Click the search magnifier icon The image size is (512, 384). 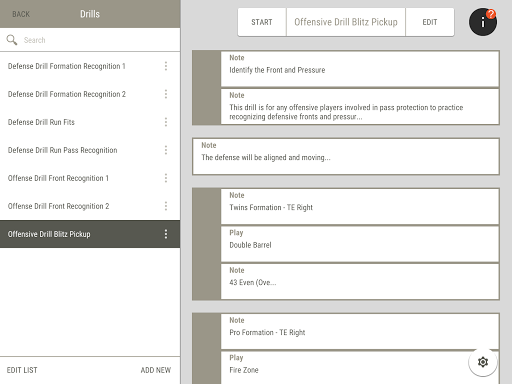pos(12,40)
